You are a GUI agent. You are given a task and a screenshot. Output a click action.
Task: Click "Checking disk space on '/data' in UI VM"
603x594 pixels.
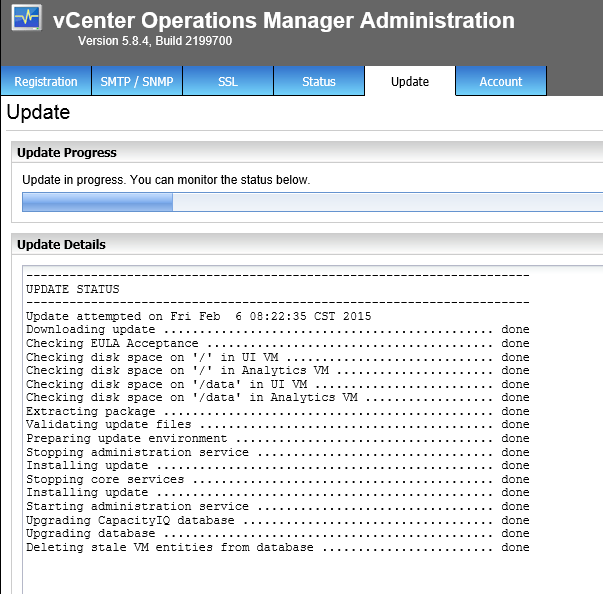(x=278, y=384)
